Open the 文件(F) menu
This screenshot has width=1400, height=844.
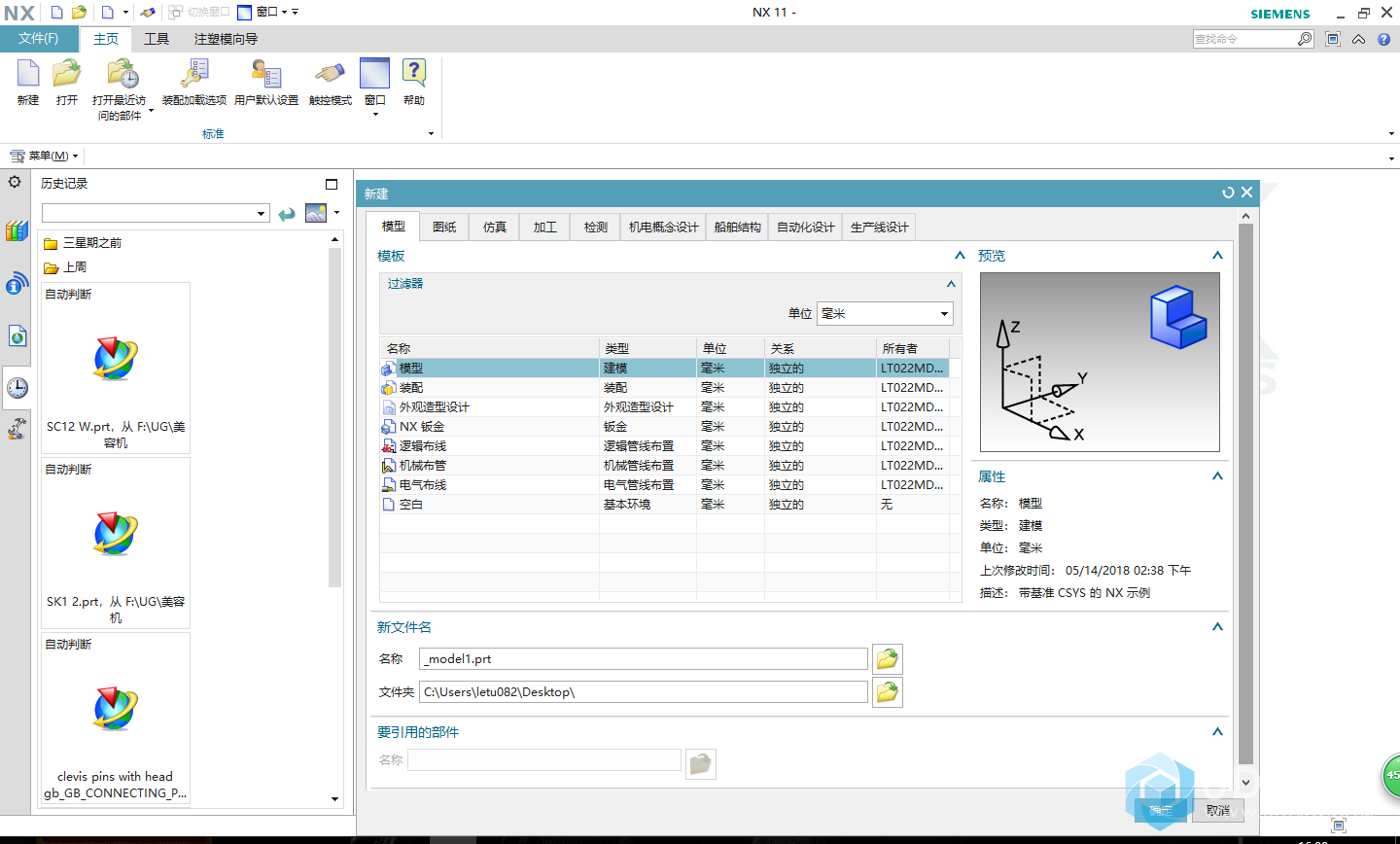[39, 39]
